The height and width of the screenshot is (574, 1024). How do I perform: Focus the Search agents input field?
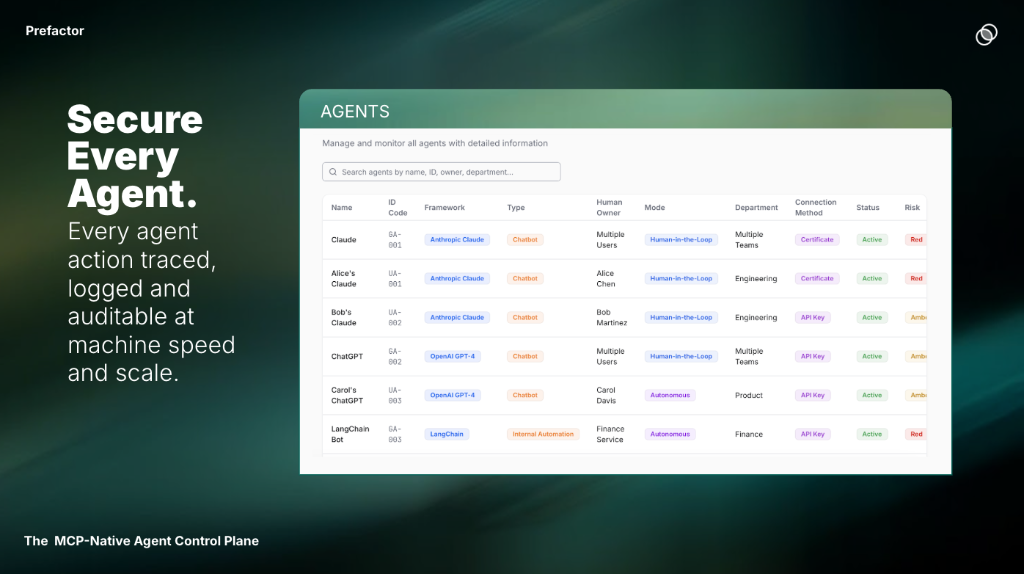pos(441,172)
